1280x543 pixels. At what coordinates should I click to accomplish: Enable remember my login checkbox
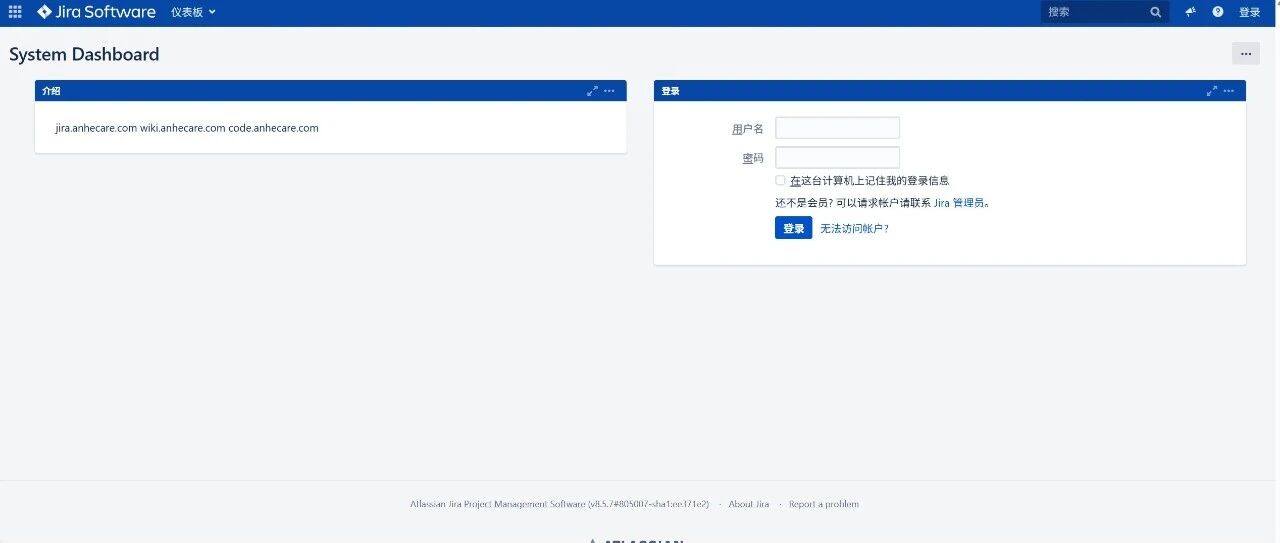[x=781, y=181]
